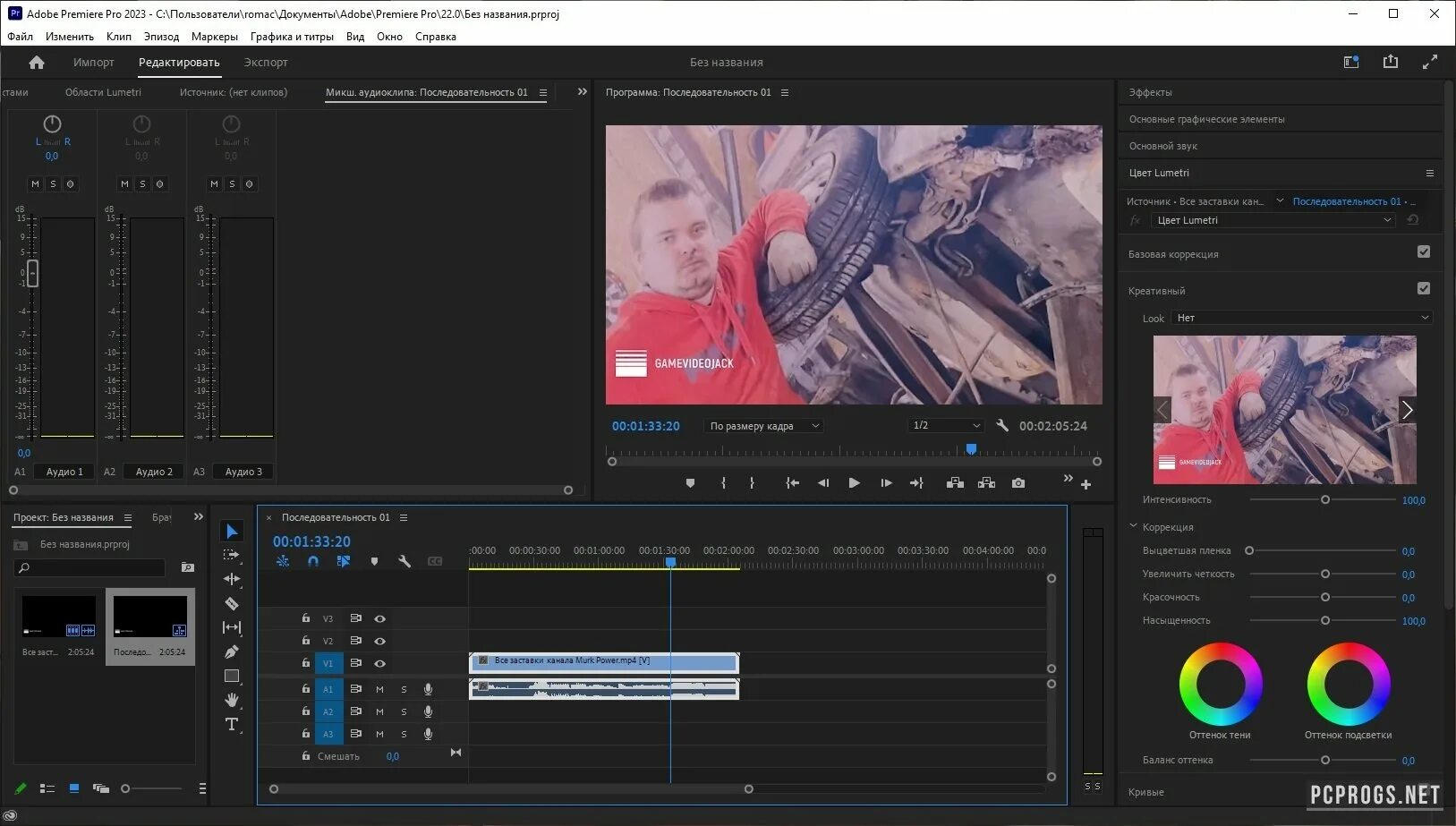Viewport: 1456px width, 826px height.
Task: Enable voice-over record on A3
Action: click(429, 734)
